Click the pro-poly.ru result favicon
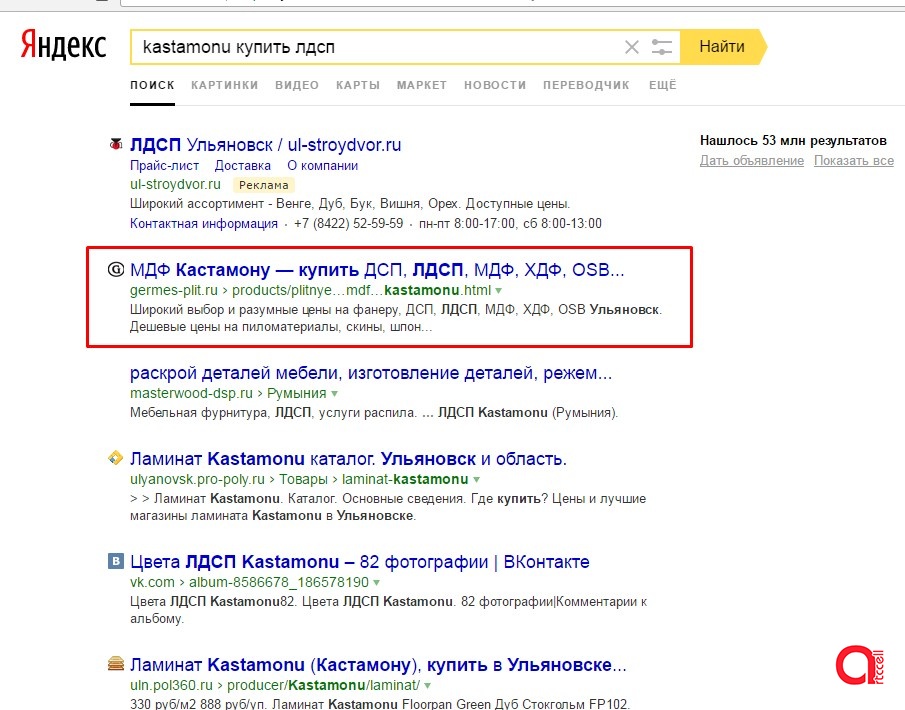 click(116, 458)
